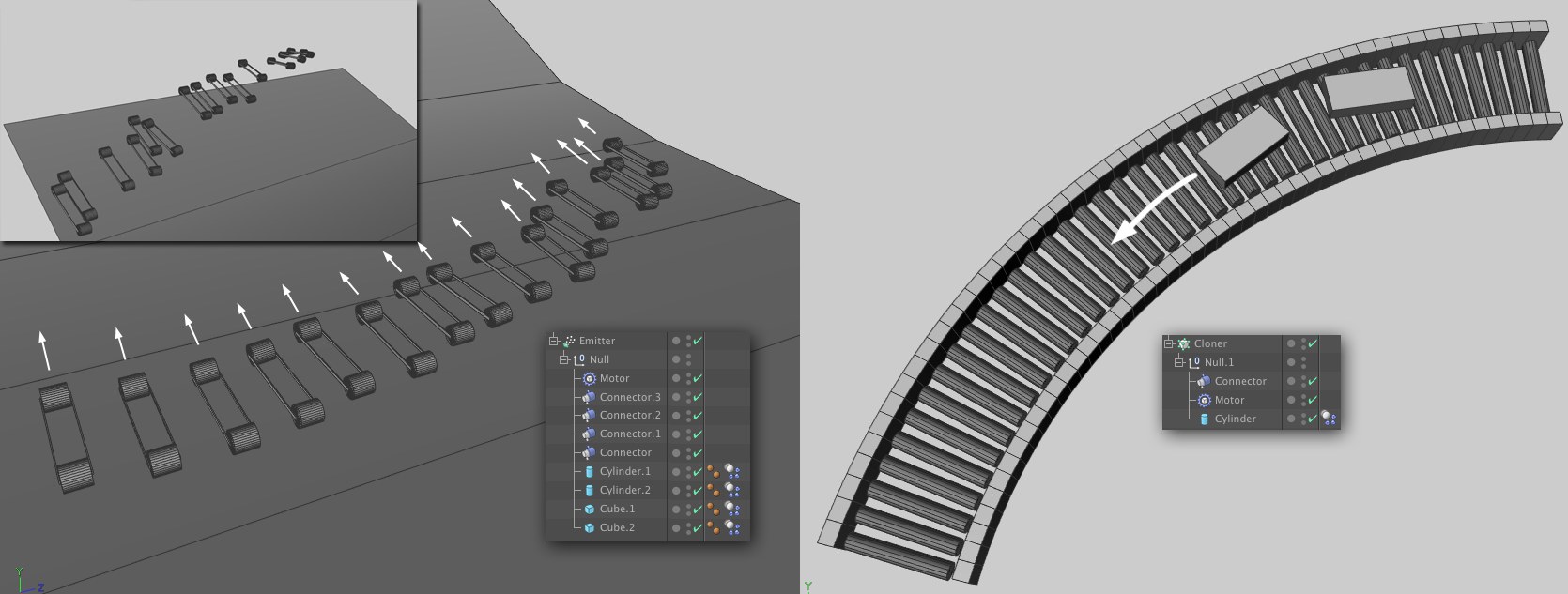The image size is (1568, 594).
Task: Open the dynamics body tag on Cylinder.1
Action: click(x=731, y=471)
